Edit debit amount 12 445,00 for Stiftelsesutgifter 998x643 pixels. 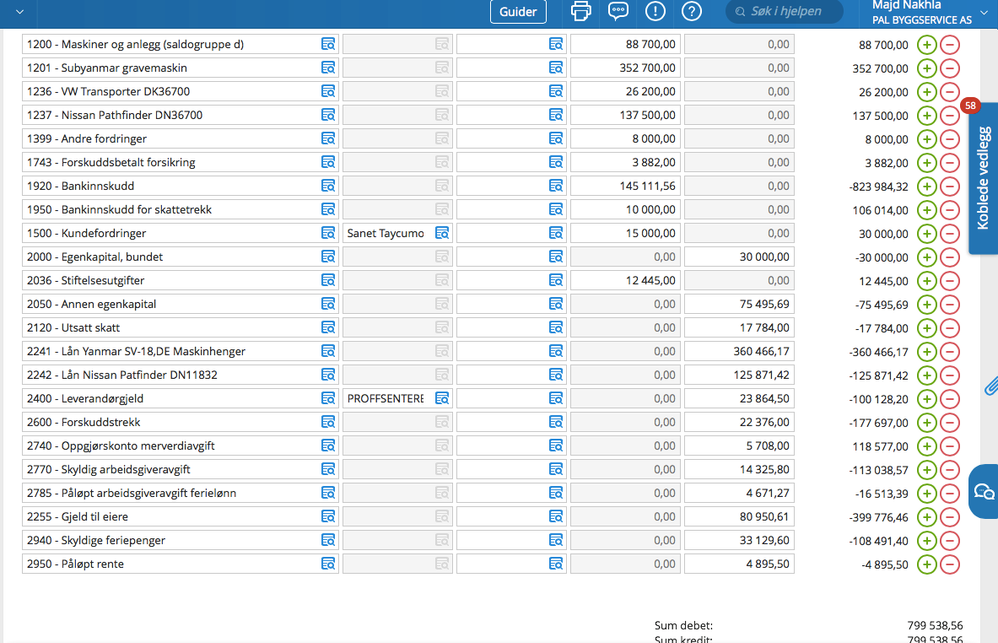[x=625, y=281]
